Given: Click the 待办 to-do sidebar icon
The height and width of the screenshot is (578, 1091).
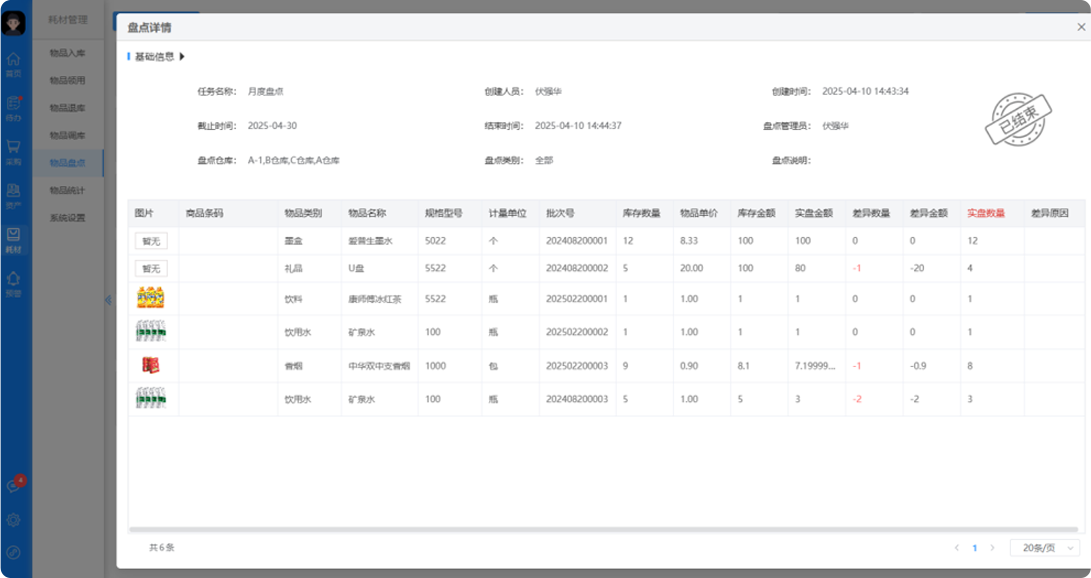Looking at the screenshot, I should (14, 106).
